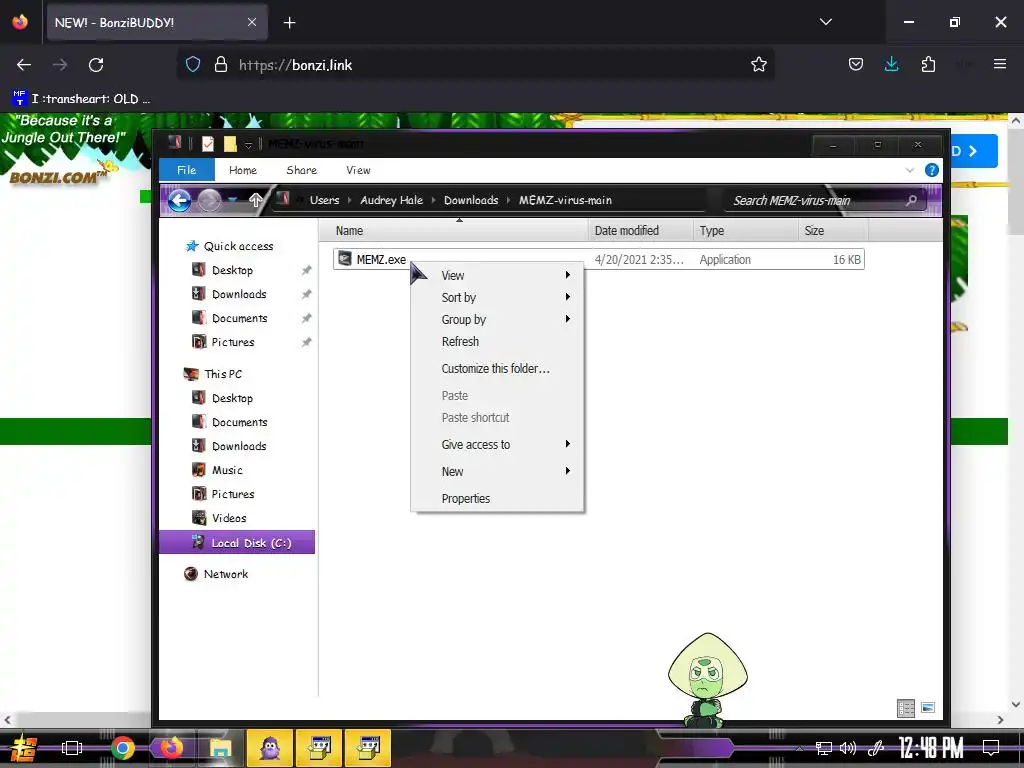Expand Sort by submenu

[x=497, y=297]
